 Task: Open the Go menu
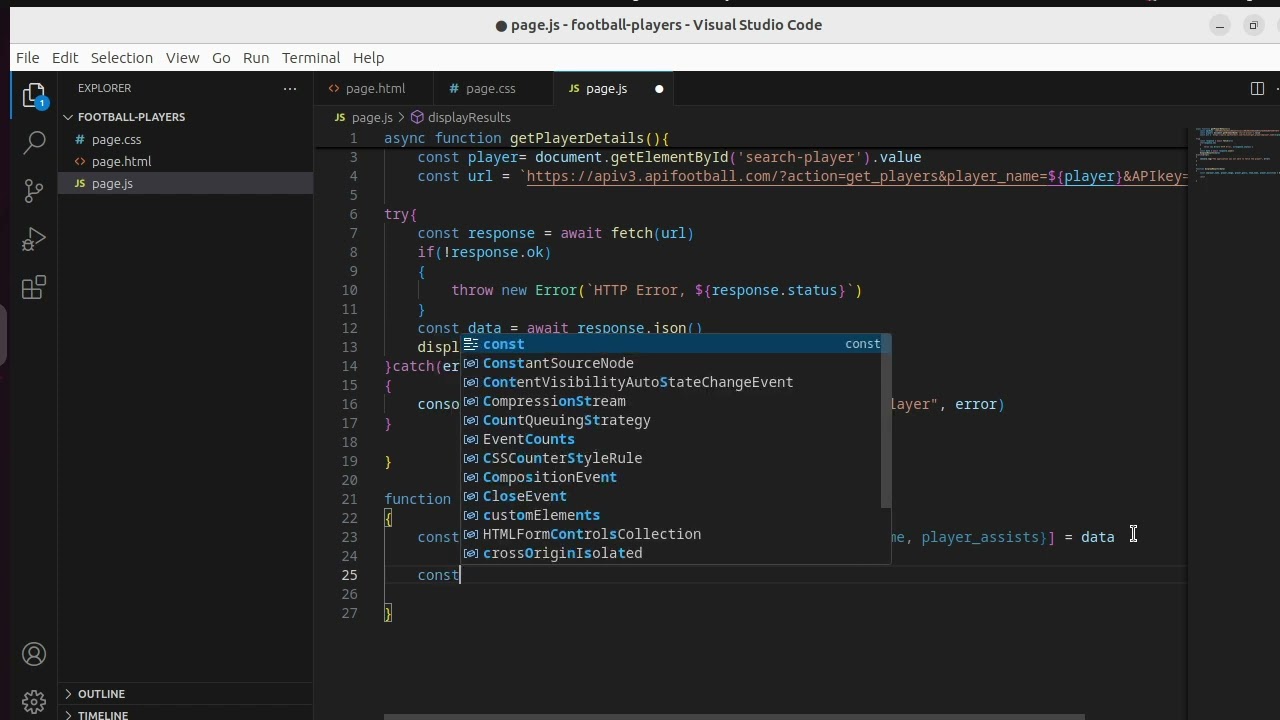tap(221, 58)
